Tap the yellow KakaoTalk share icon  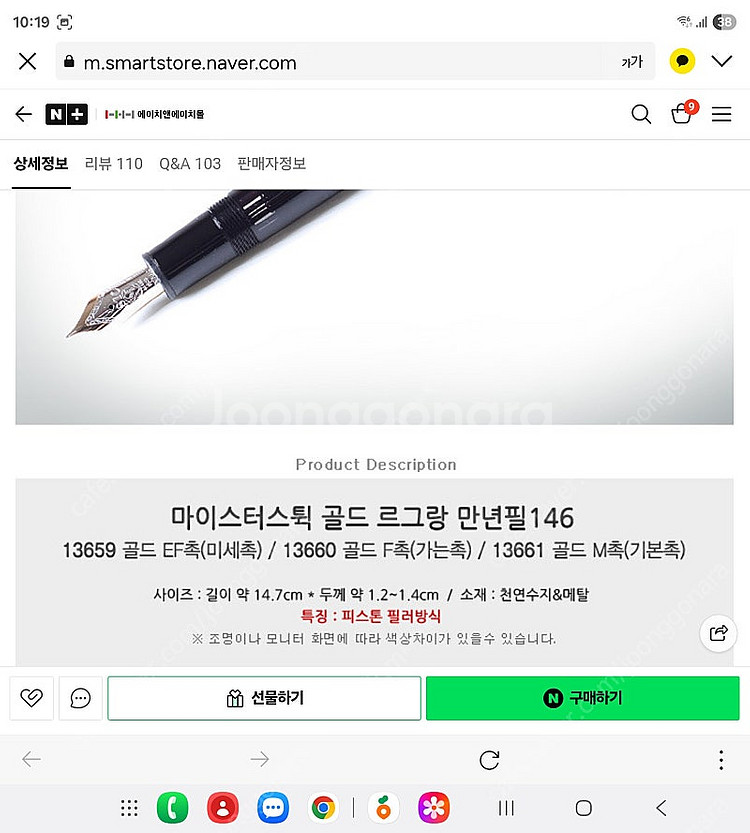[x=682, y=61]
